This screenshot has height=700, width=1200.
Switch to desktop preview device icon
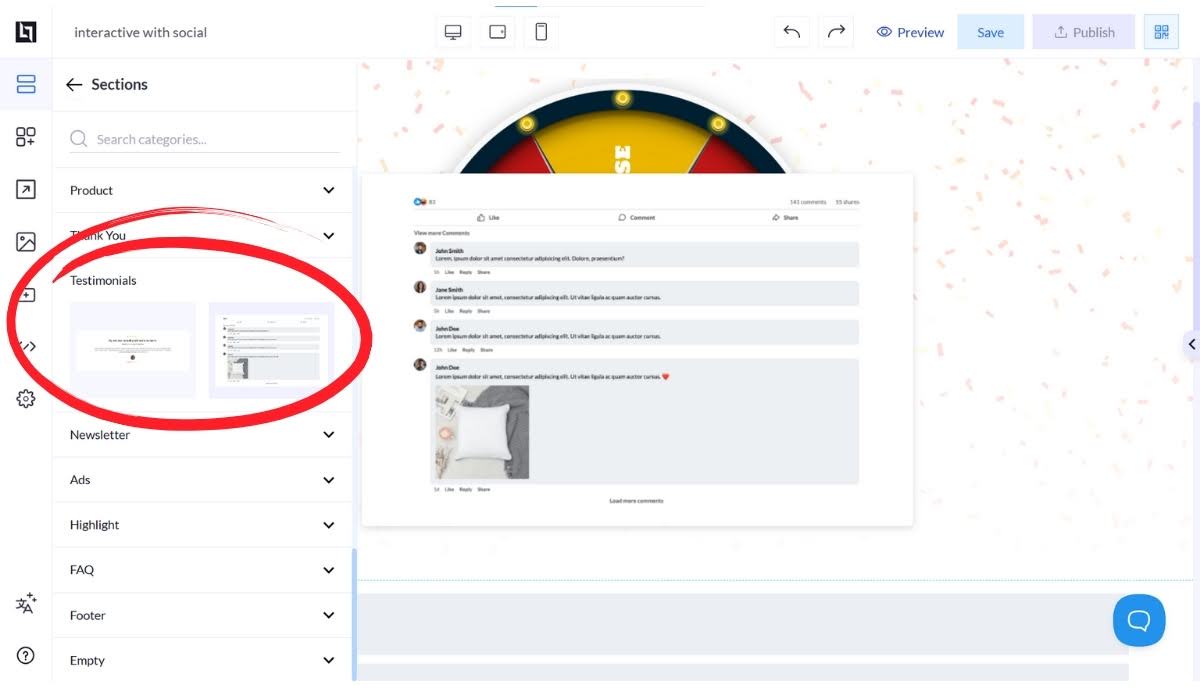453,32
